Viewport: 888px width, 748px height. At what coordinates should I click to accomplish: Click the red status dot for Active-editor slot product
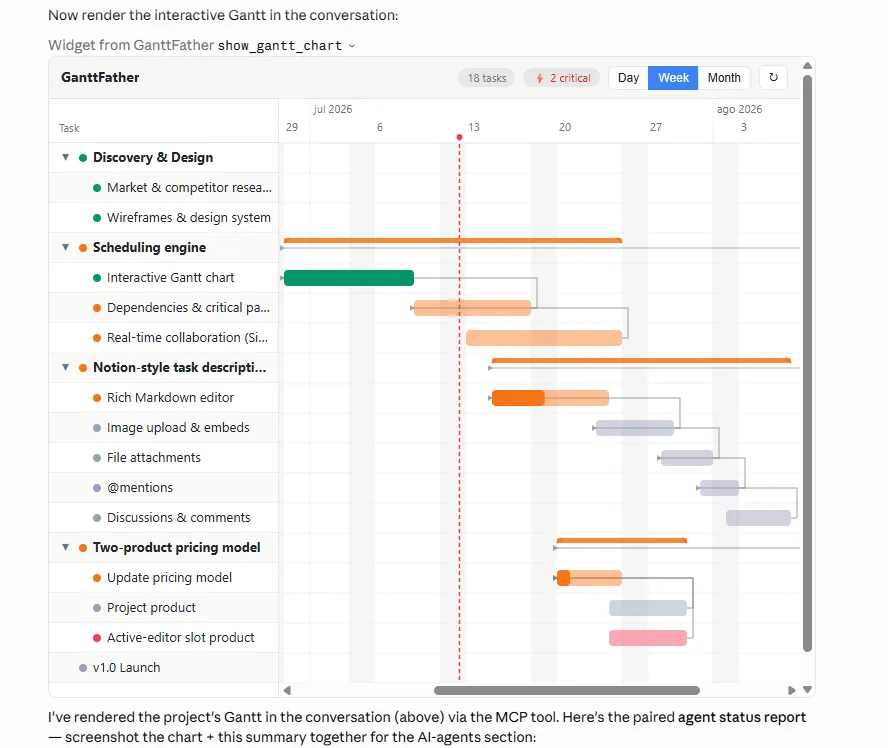[x=97, y=638]
